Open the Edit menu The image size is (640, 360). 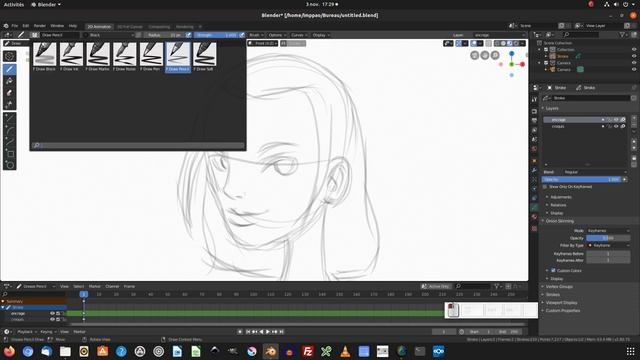pyautogui.click(x=25, y=26)
